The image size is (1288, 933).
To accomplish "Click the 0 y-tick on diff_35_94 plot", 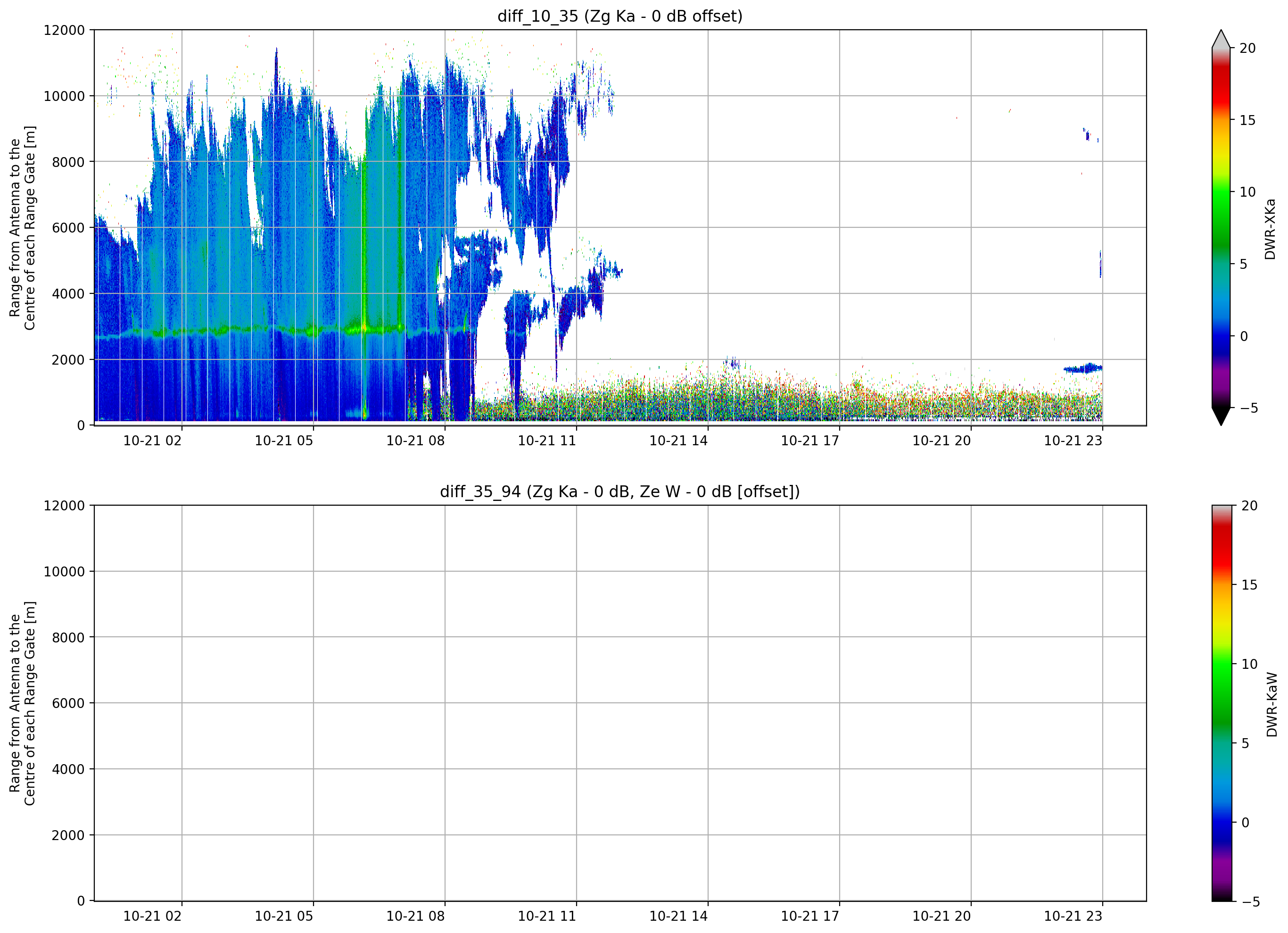I will point(81,901).
